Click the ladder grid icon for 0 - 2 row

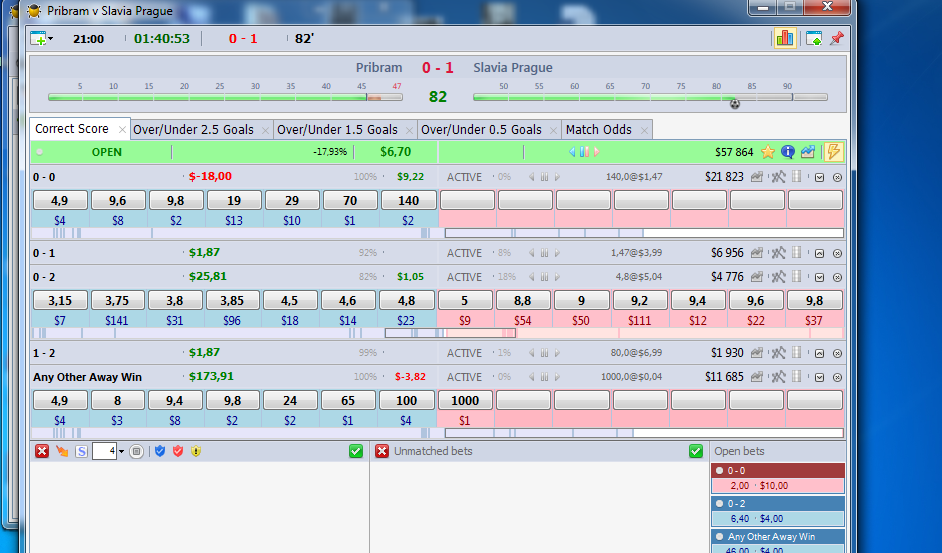pyautogui.click(x=797, y=276)
